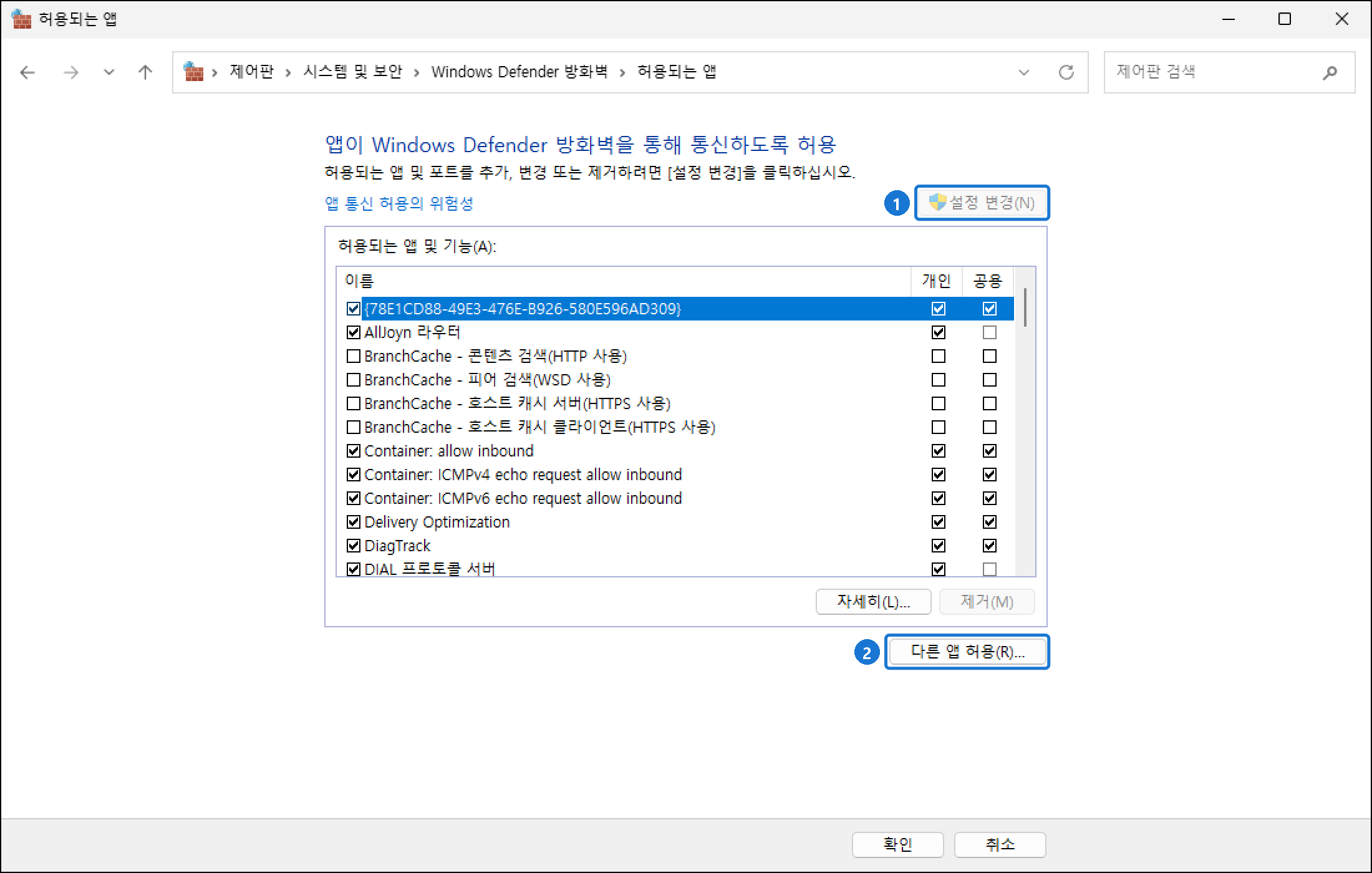Click the firewall icon in the title bar

[x=21, y=19]
